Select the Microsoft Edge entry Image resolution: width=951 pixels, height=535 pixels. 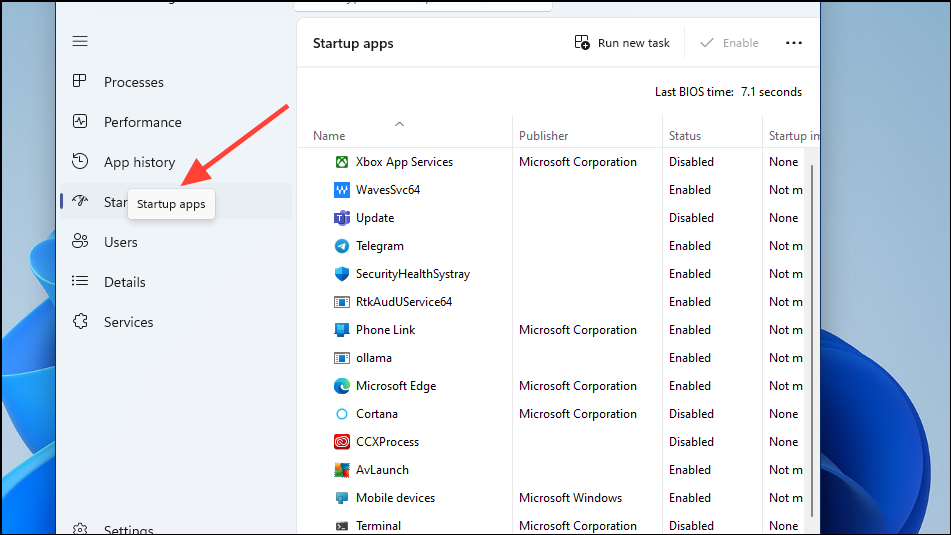pyautogui.click(x=395, y=386)
